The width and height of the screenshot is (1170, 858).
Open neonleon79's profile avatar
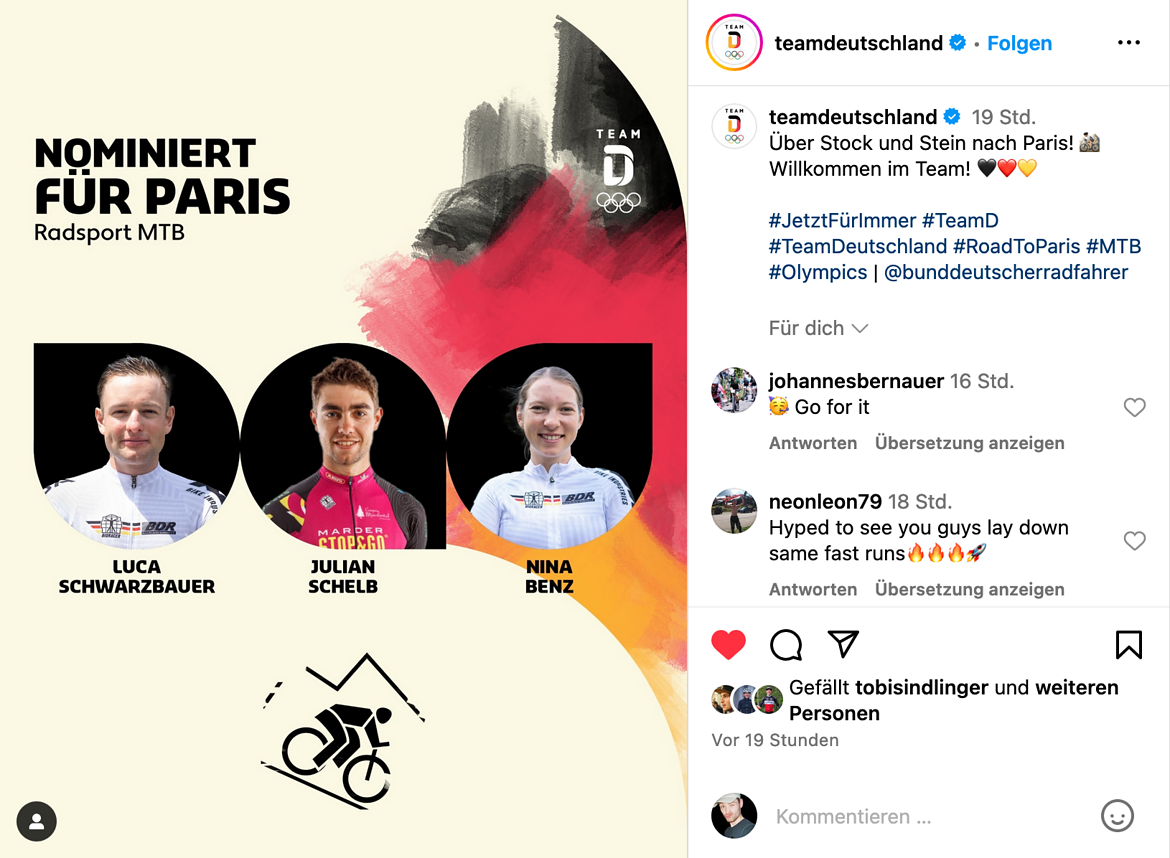(734, 511)
